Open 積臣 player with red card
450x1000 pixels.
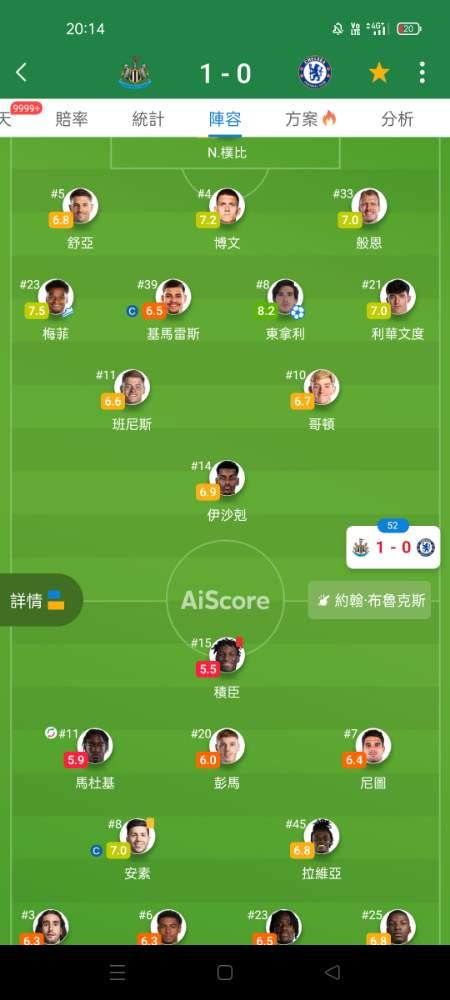[x=227, y=654]
